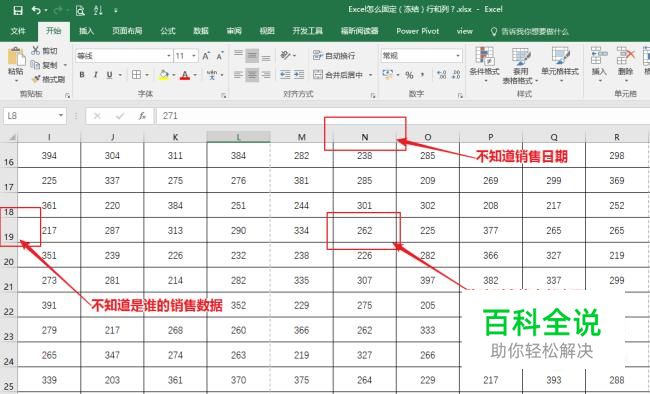Select column header Q
This screenshot has height=394, width=650.
tap(554, 137)
